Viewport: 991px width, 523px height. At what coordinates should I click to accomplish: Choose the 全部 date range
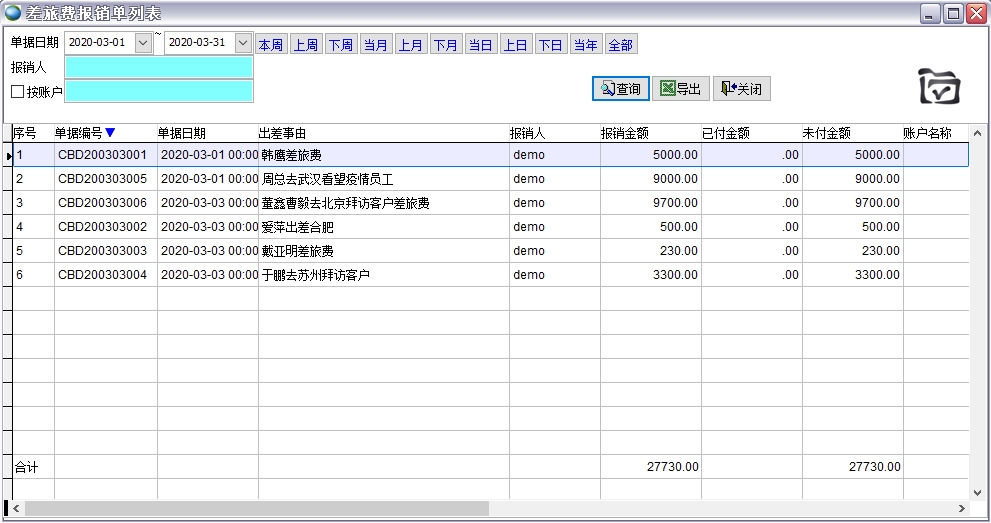click(620, 45)
